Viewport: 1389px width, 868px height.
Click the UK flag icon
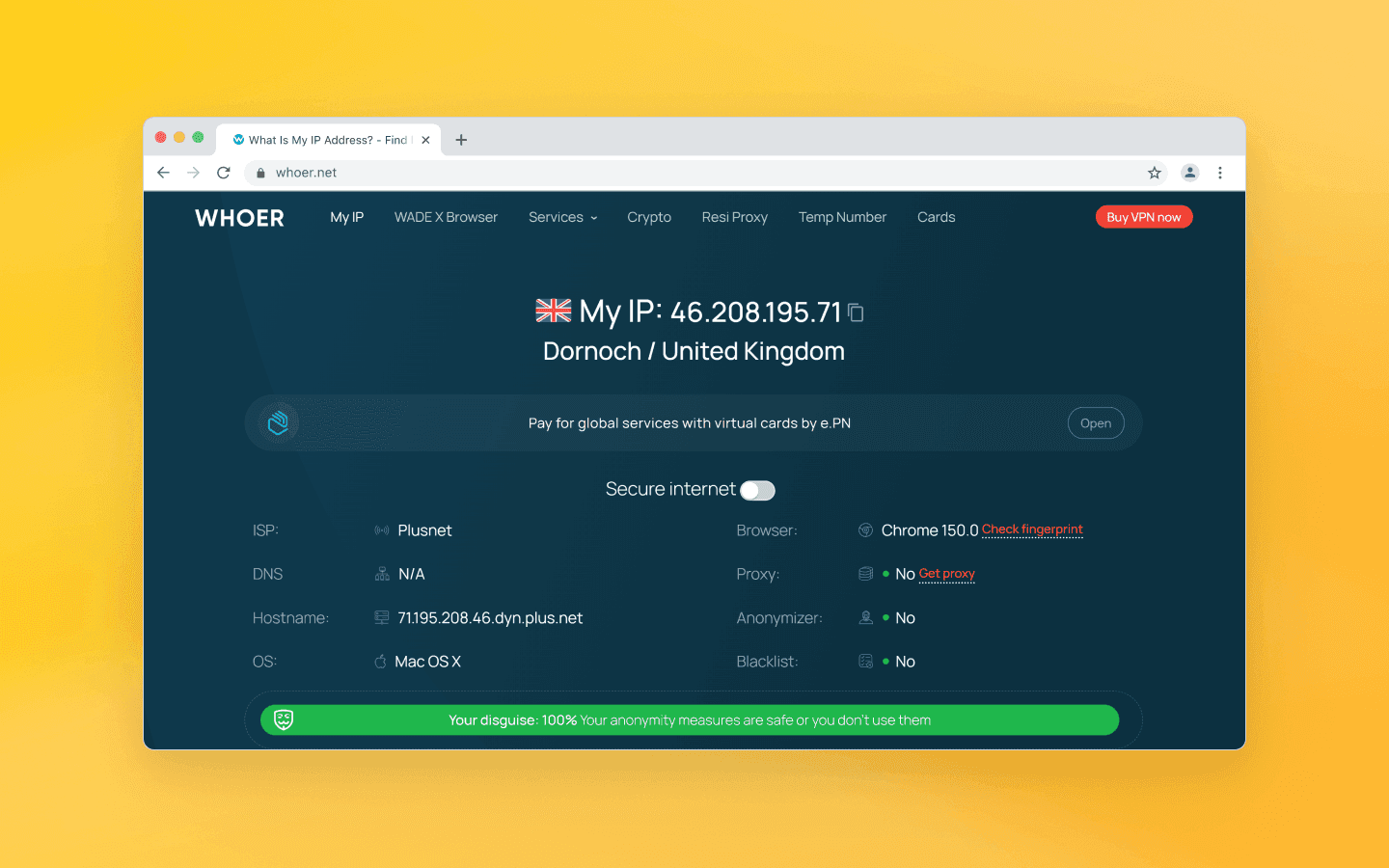point(554,311)
